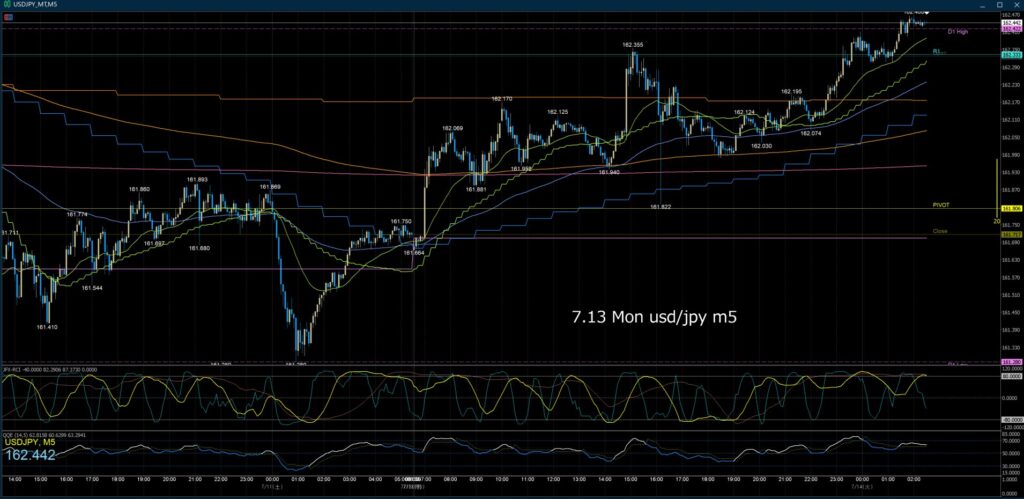Click the 162.355 swing high label
1024x499 pixels.
632,45
